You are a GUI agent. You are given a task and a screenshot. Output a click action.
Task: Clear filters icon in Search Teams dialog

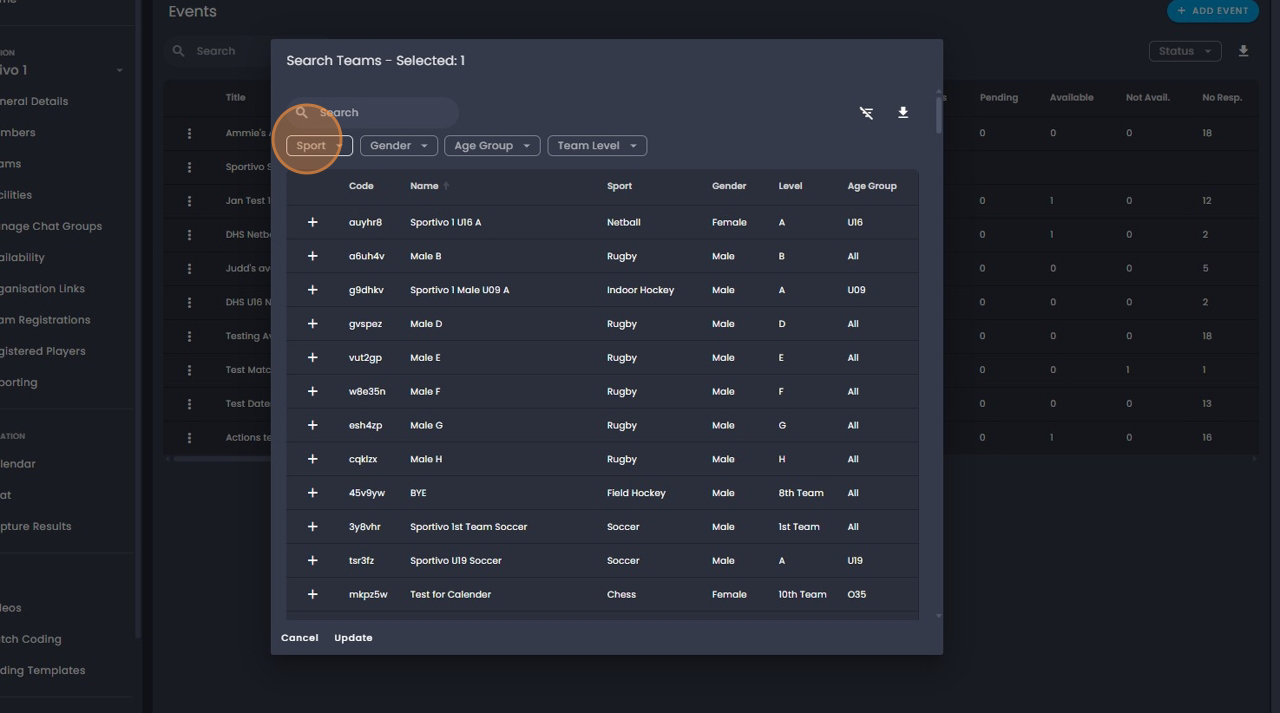tap(867, 113)
